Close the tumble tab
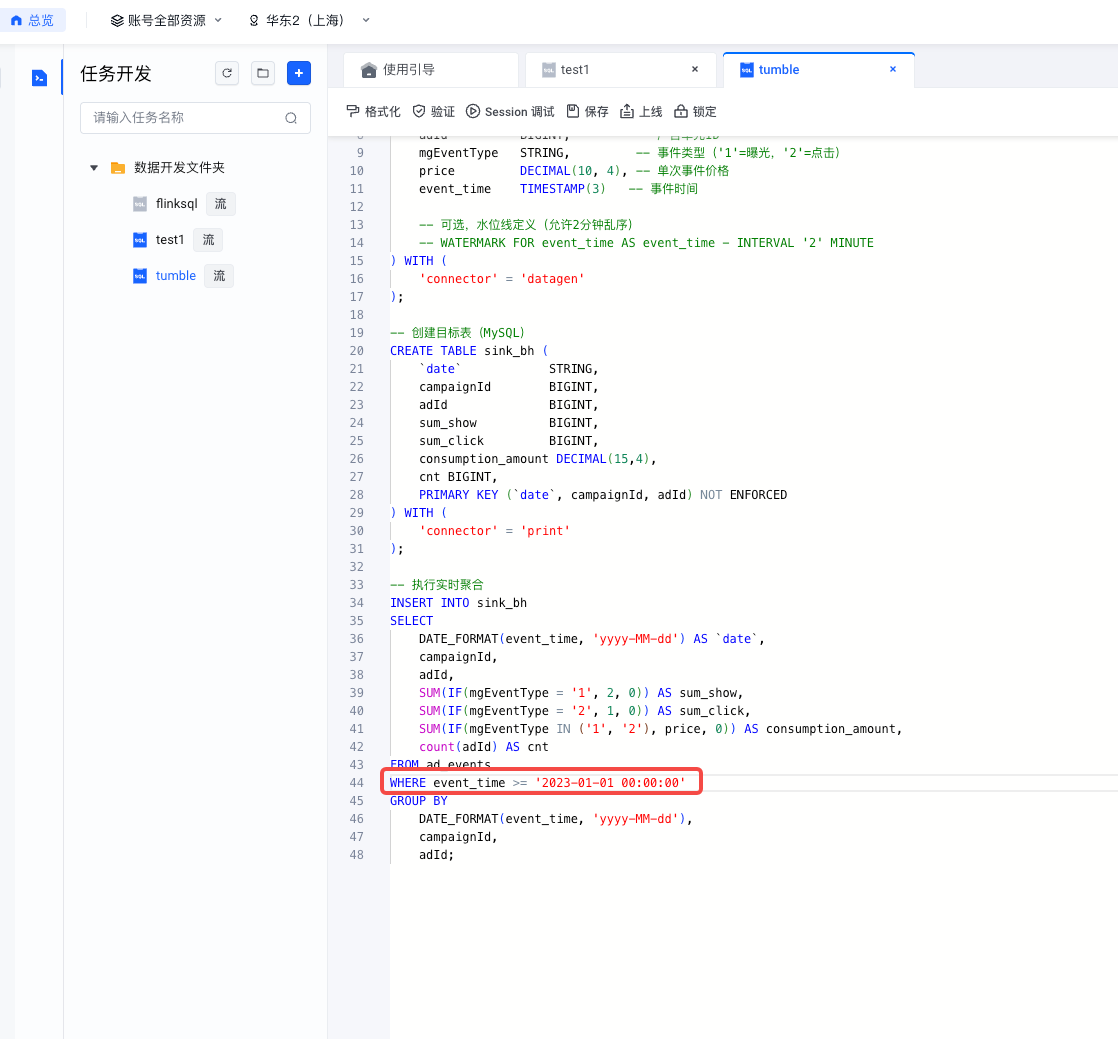This screenshot has height=1039, width=1118. 893,69
